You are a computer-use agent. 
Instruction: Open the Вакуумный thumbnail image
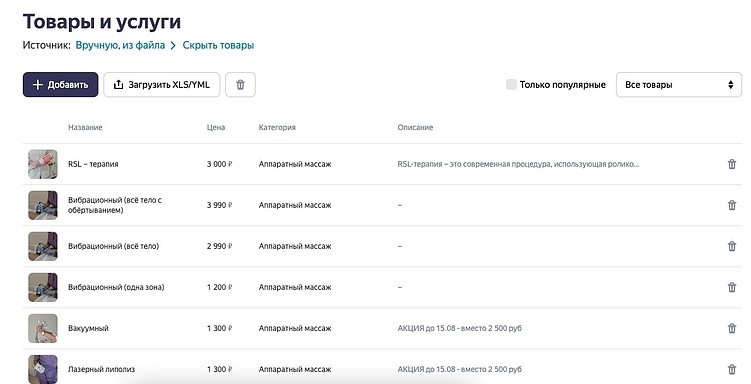click(x=43, y=328)
